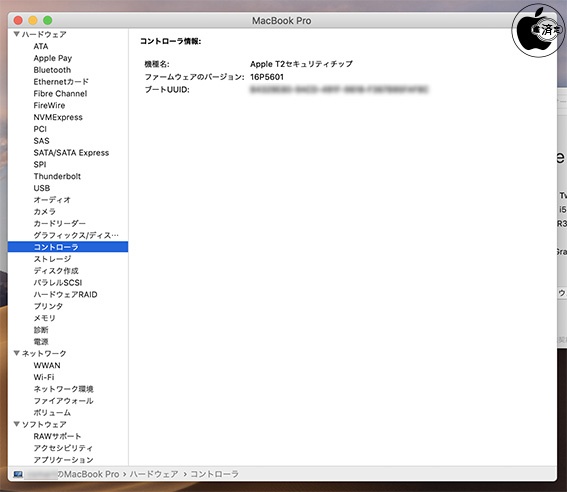Image resolution: width=567 pixels, height=492 pixels.
Task: Open ネットワーク環境 entry
Action: 64,389
